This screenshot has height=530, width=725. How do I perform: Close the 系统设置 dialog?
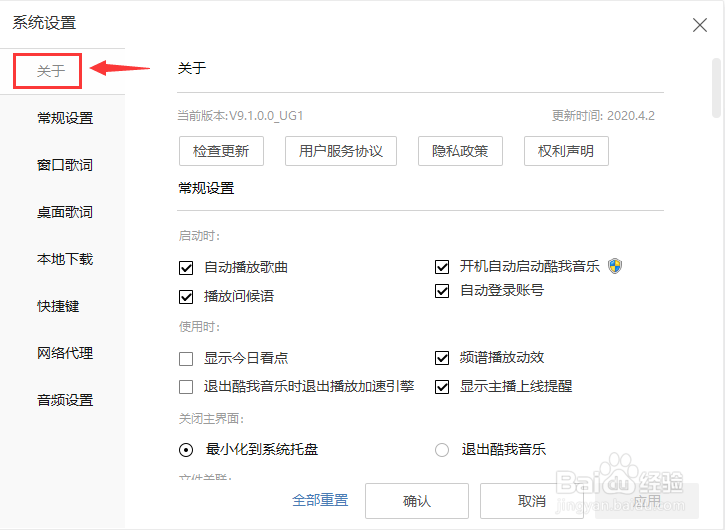click(x=700, y=25)
